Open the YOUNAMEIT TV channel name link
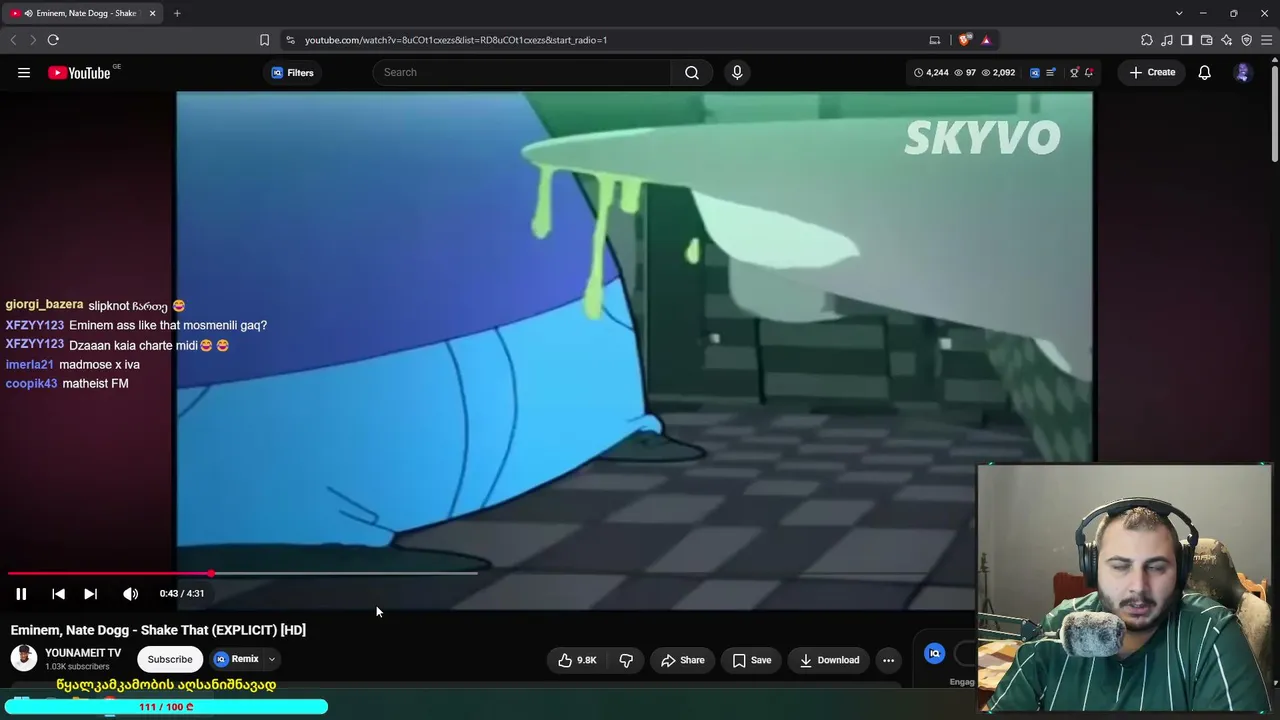 [83, 653]
